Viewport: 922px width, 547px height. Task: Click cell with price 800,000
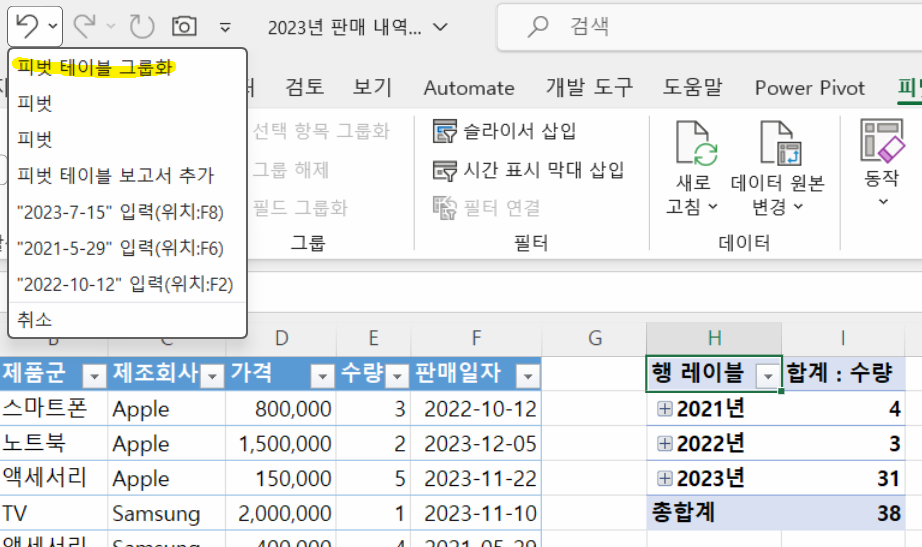(281, 409)
